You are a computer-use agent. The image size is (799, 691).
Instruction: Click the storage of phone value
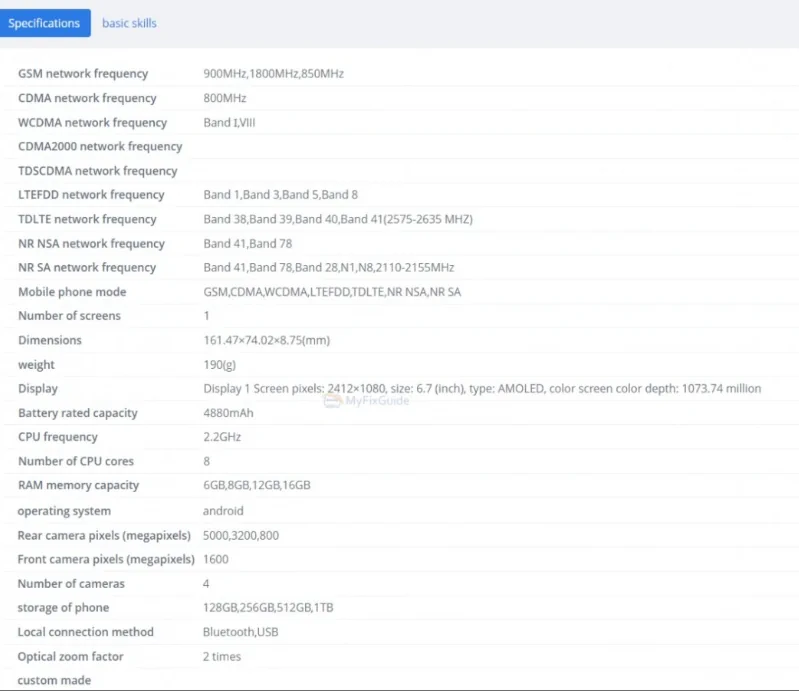(268, 607)
